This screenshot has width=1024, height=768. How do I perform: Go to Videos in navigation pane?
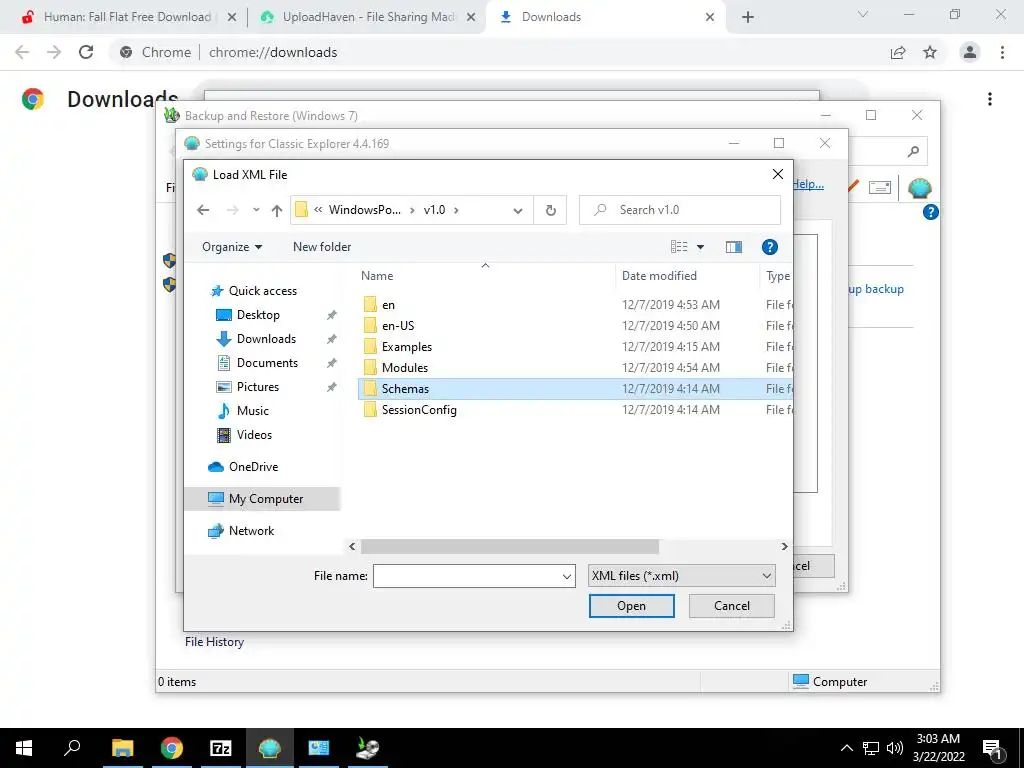[x=254, y=435]
